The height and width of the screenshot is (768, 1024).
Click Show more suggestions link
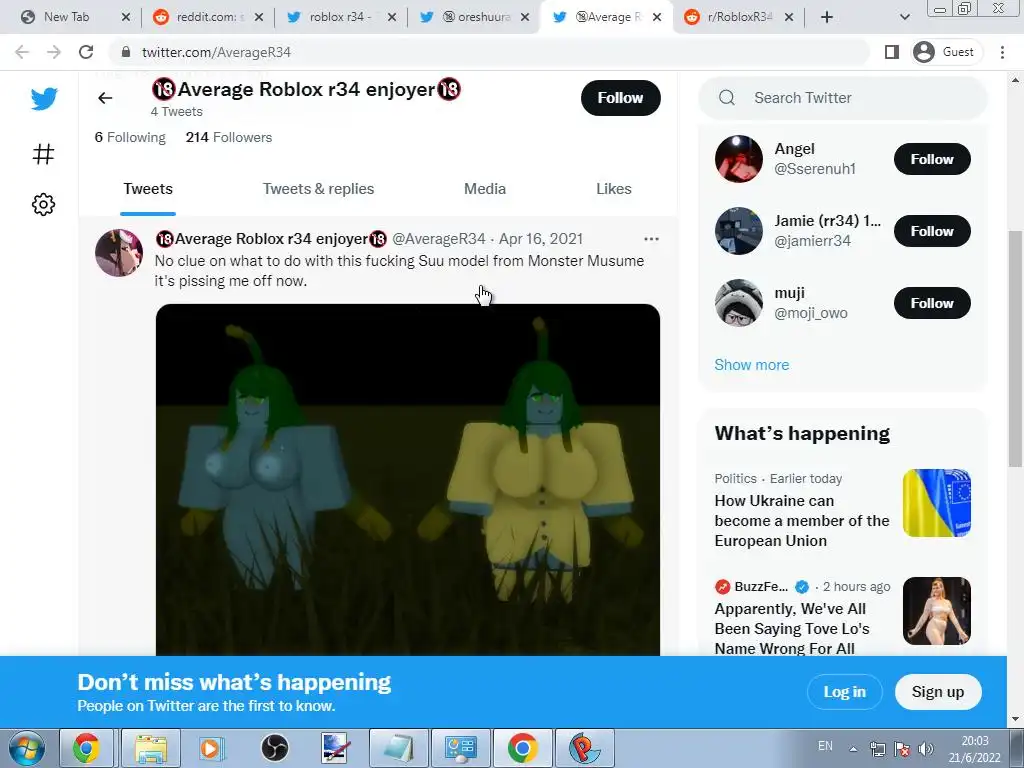752,364
